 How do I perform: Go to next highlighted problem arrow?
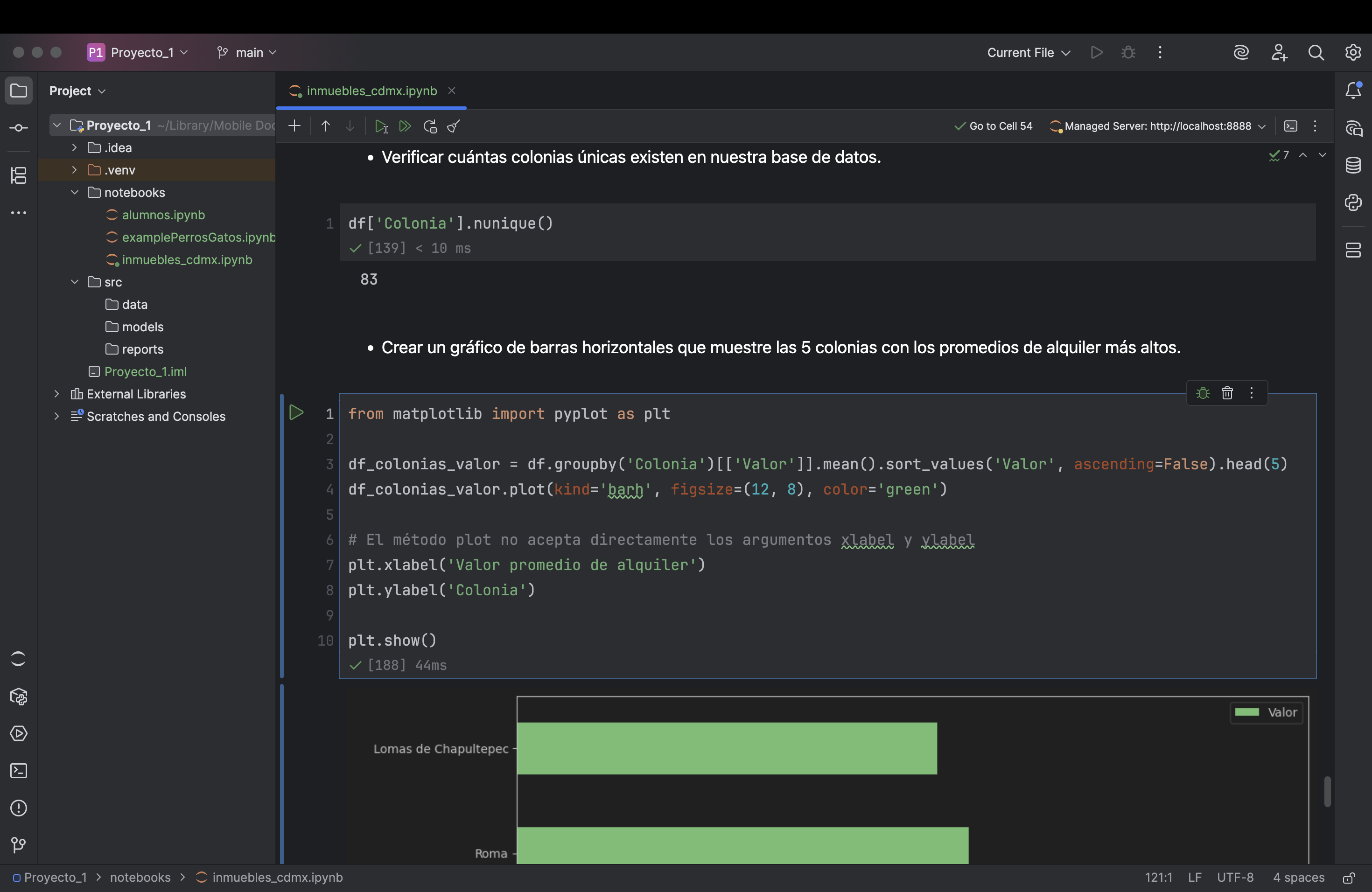click(x=1323, y=155)
